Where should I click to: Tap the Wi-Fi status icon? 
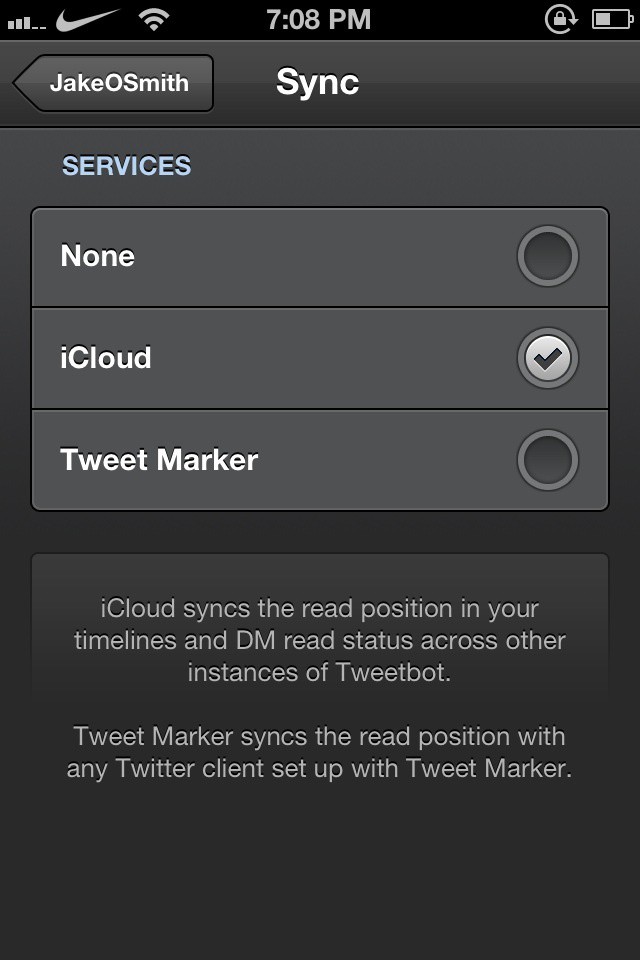153,19
